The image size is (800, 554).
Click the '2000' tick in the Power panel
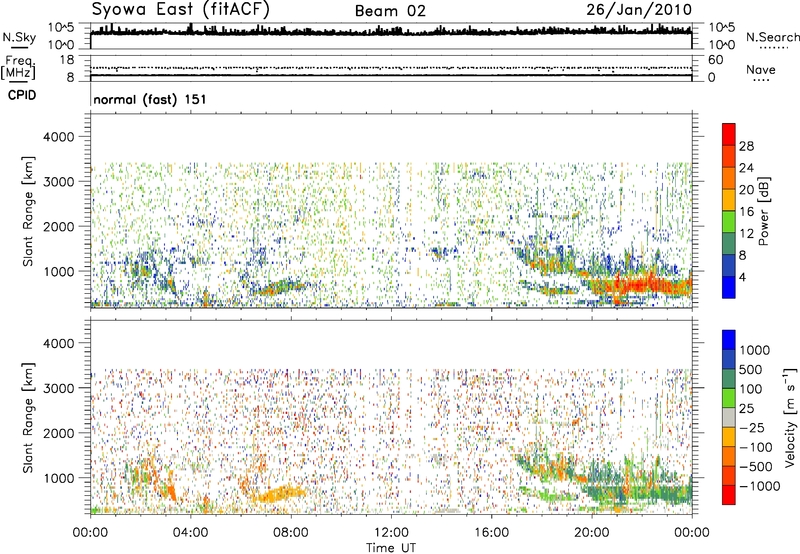tap(58, 226)
